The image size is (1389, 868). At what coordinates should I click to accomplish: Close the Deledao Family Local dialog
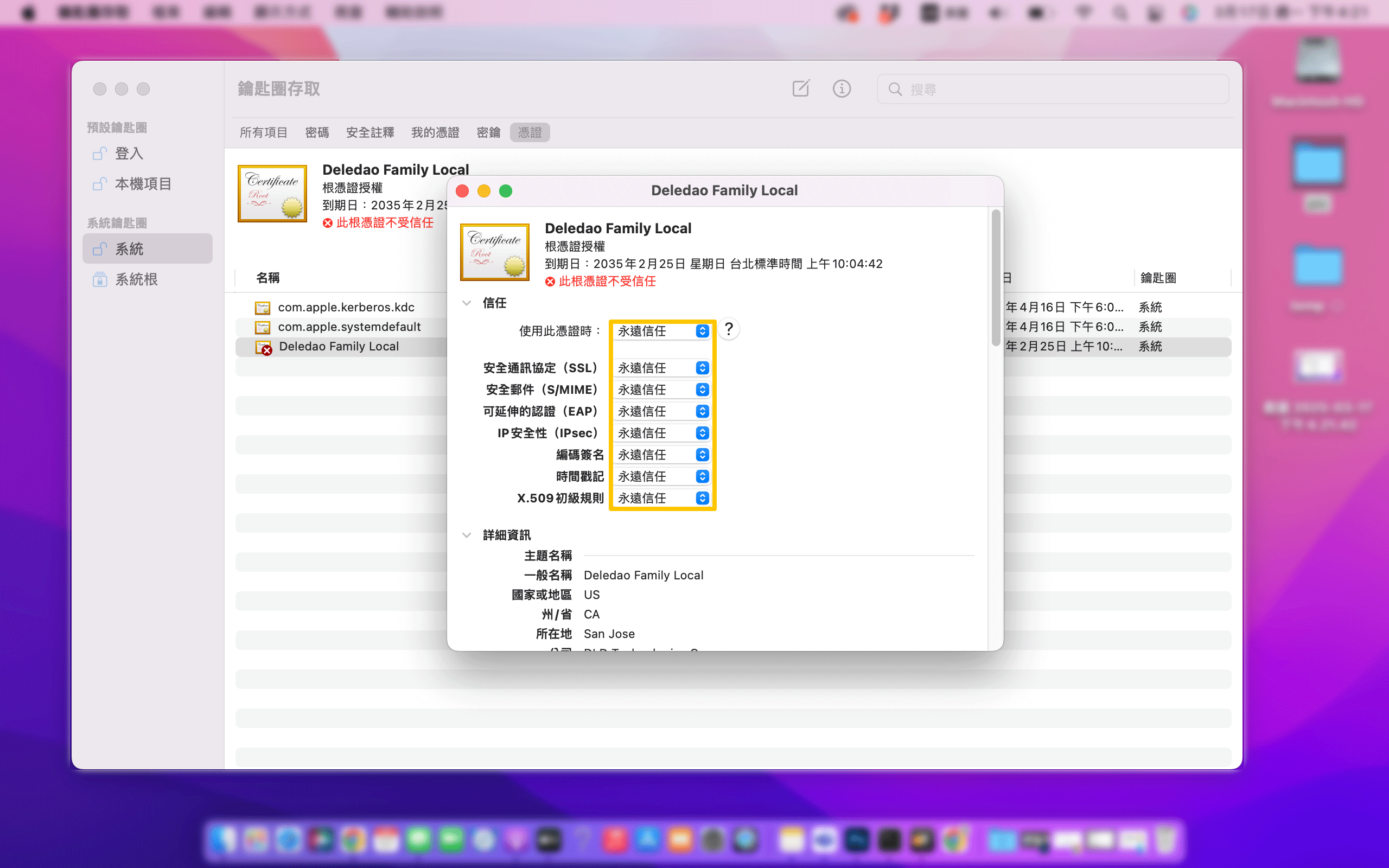pos(462,190)
